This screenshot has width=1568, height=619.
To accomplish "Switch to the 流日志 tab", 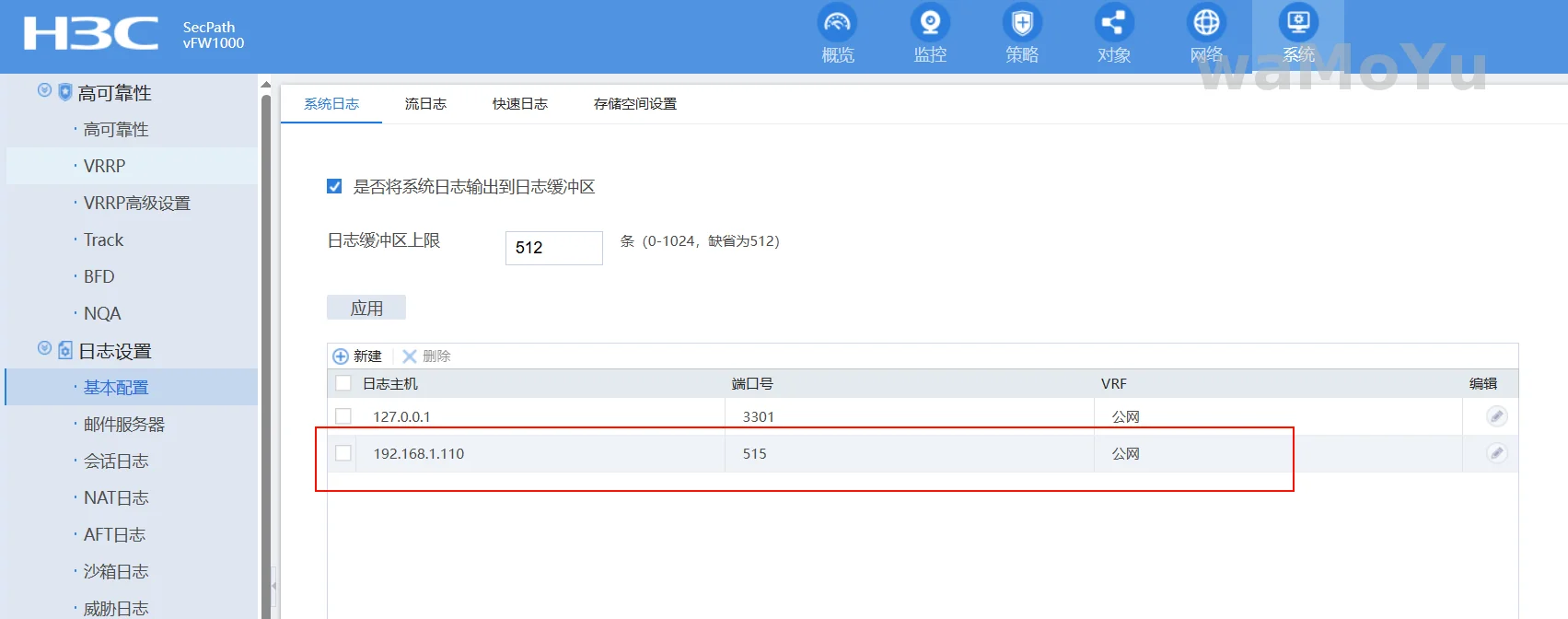I will coord(425,104).
